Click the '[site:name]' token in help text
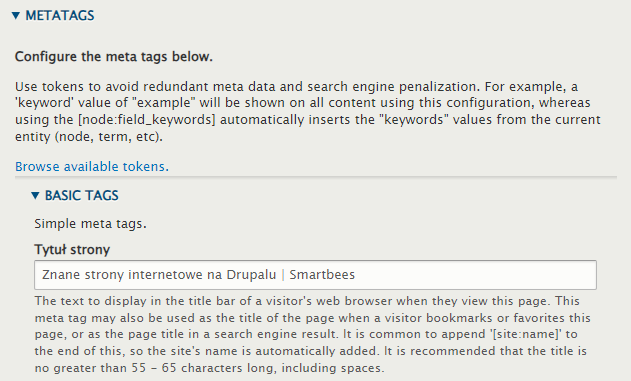The height and width of the screenshot is (381, 631). click(x=524, y=334)
